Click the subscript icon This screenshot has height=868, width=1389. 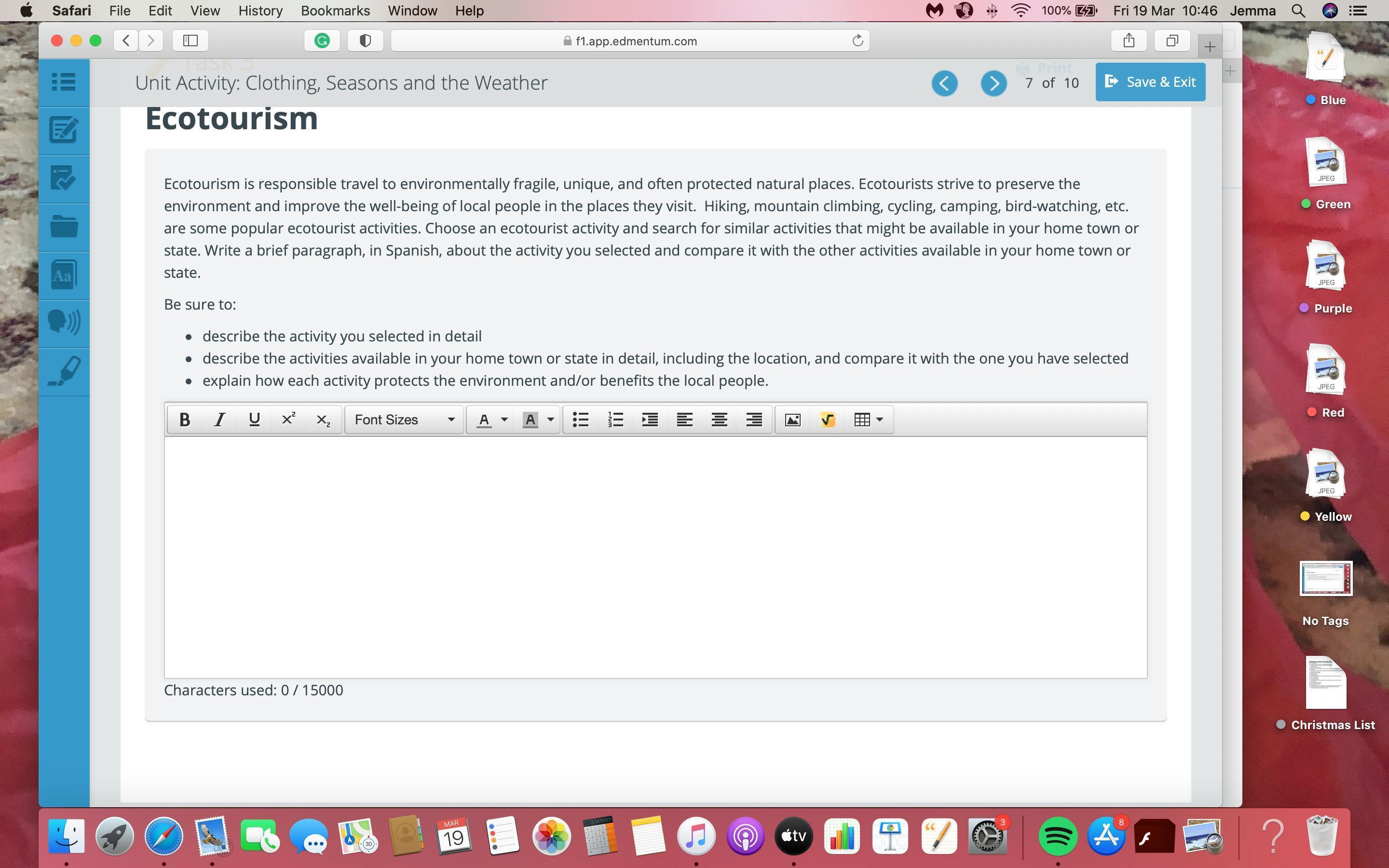[323, 420]
